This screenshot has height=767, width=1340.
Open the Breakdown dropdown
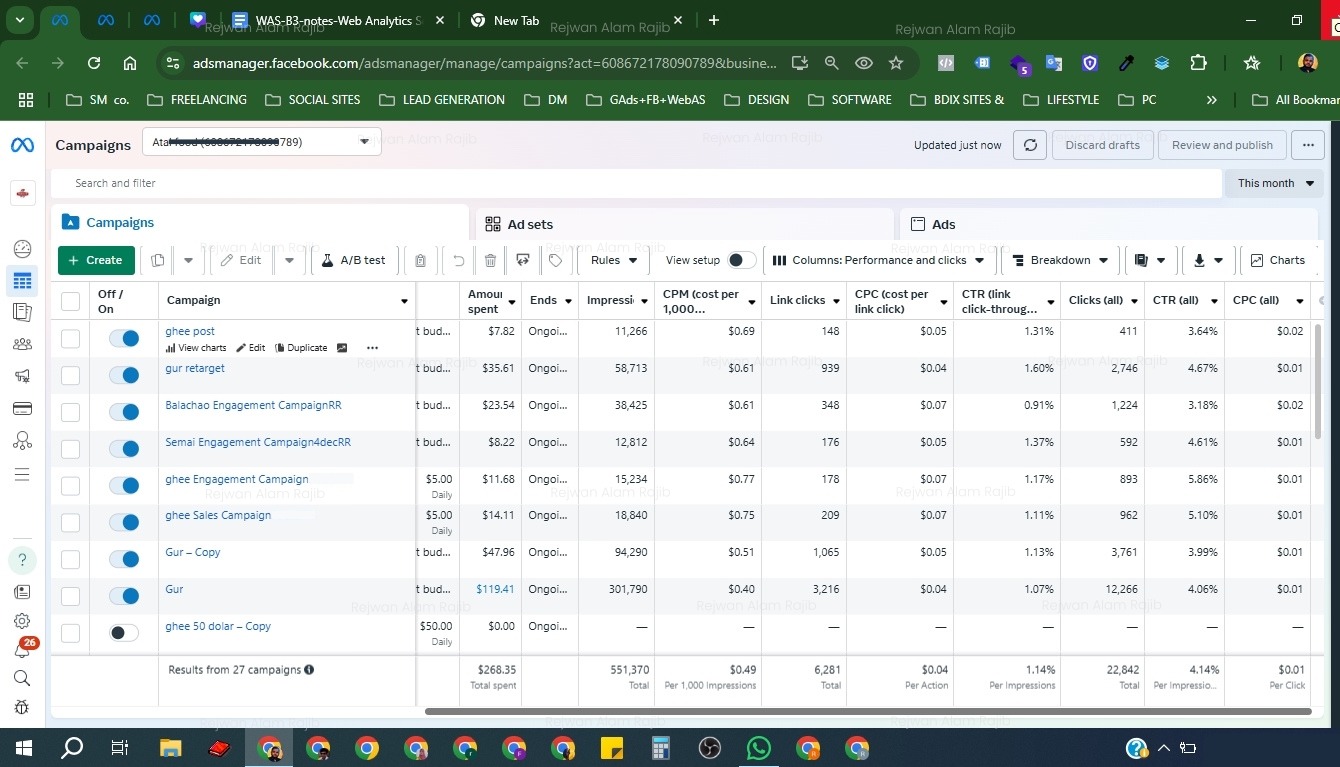point(1060,260)
